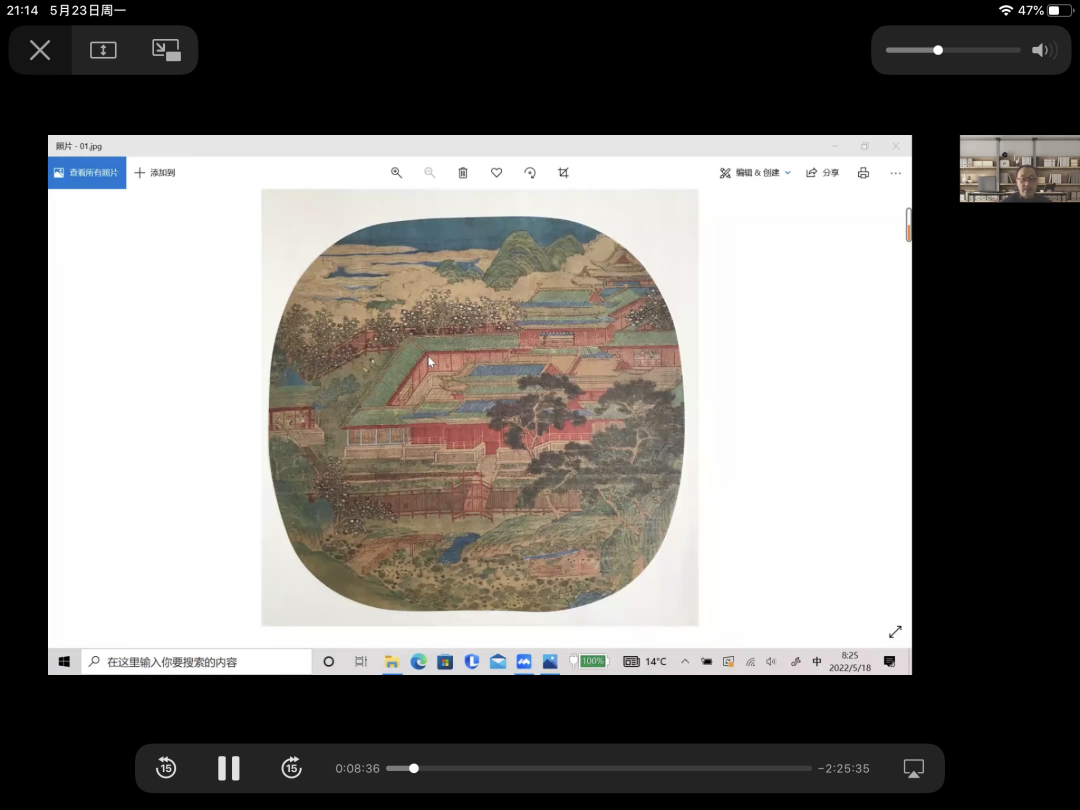Image resolution: width=1080 pixels, height=810 pixels.
Task: Add photo to favorites with heart icon
Action: coord(496,173)
